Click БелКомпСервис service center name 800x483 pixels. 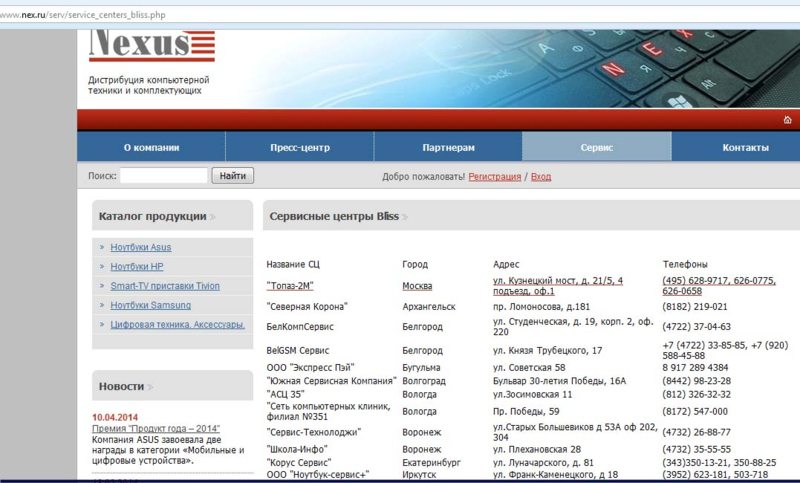(300, 326)
